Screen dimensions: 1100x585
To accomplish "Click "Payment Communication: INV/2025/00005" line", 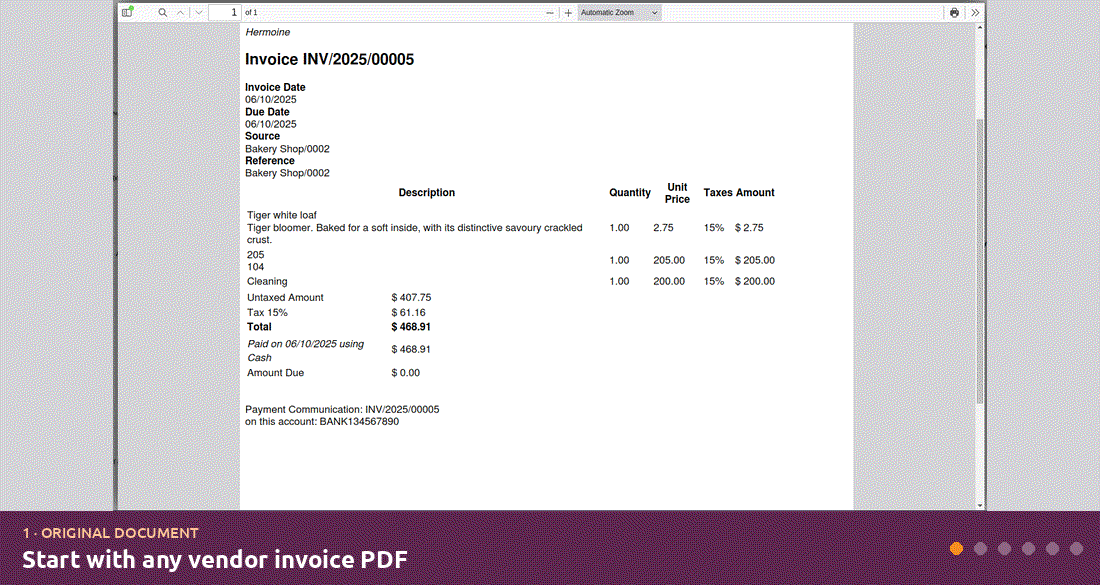I will pos(342,409).
